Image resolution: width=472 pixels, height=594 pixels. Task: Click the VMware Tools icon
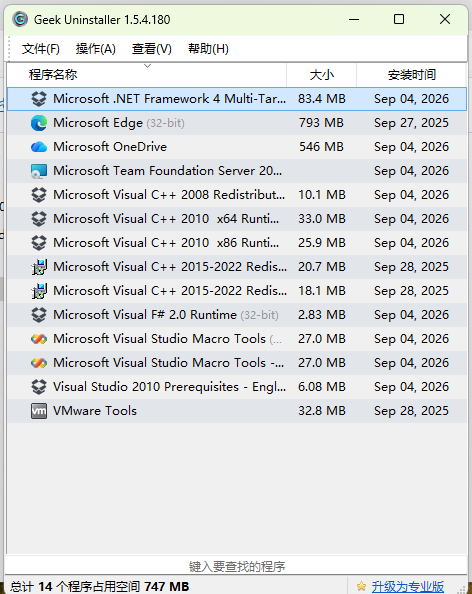point(39,411)
